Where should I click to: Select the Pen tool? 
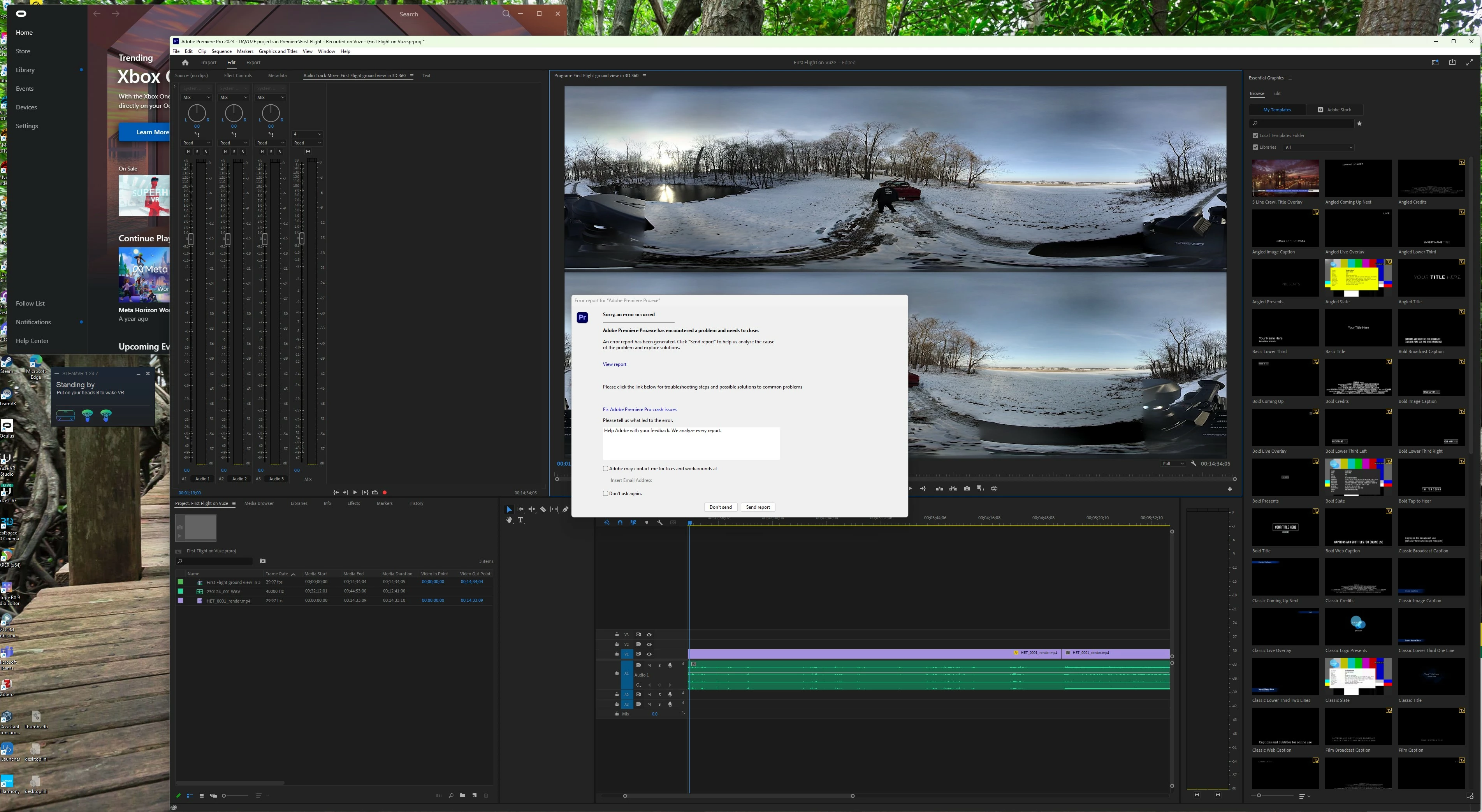coord(566,509)
